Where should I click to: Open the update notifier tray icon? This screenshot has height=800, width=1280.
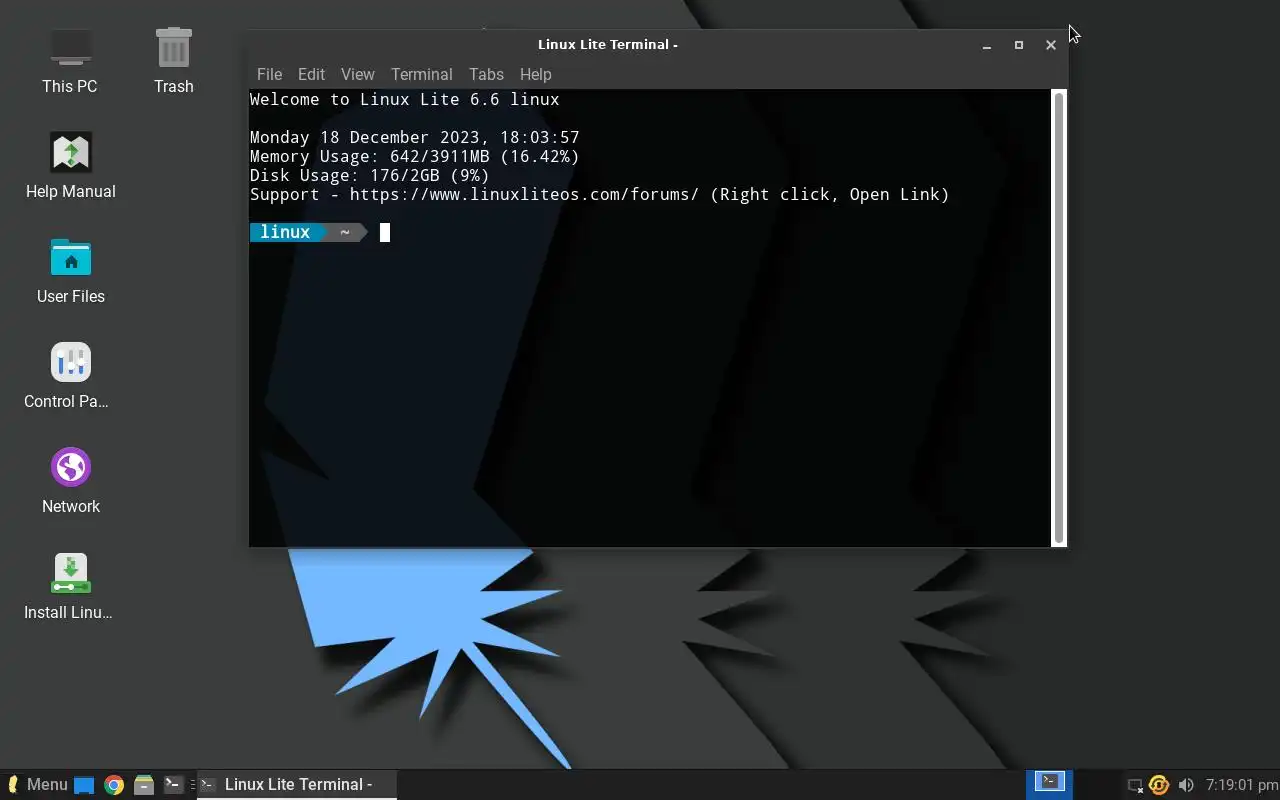pyautogui.click(x=1159, y=785)
